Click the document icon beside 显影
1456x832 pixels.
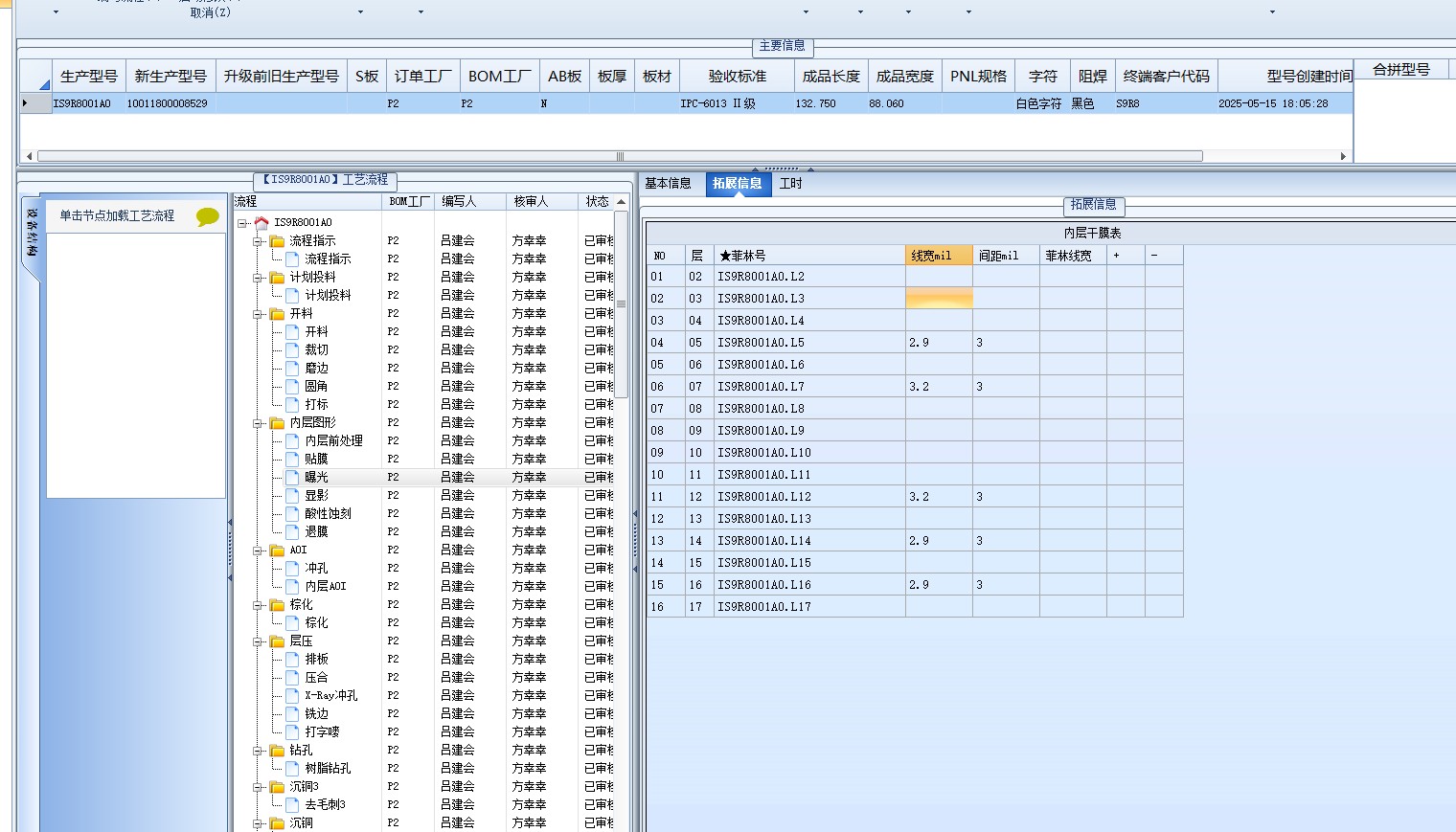click(292, 495)
